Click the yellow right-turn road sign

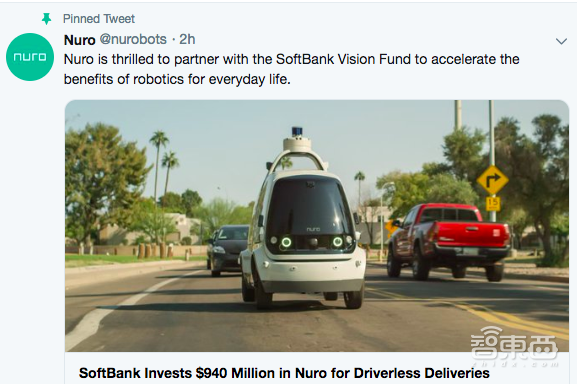[492, 180]
